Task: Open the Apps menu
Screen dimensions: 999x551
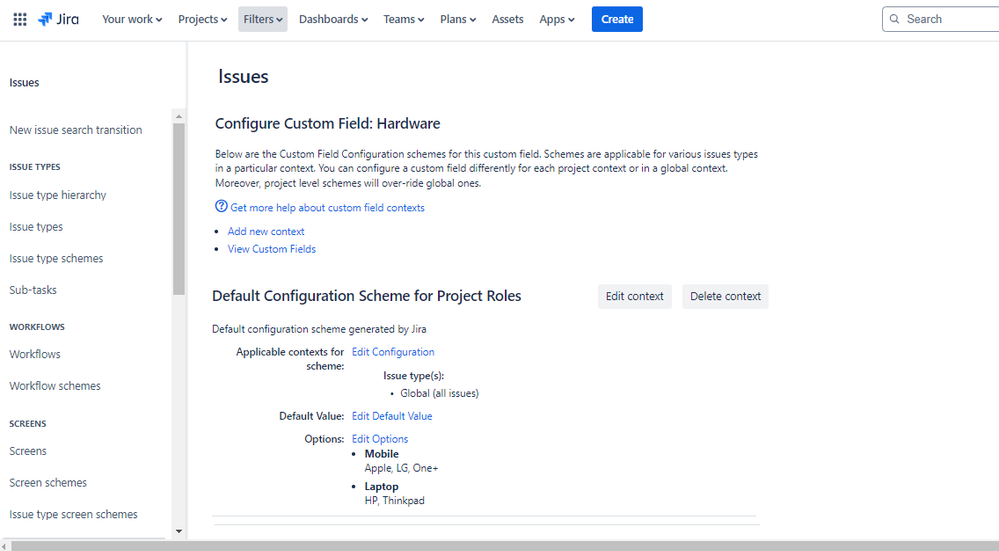Action: pos(557,19)
